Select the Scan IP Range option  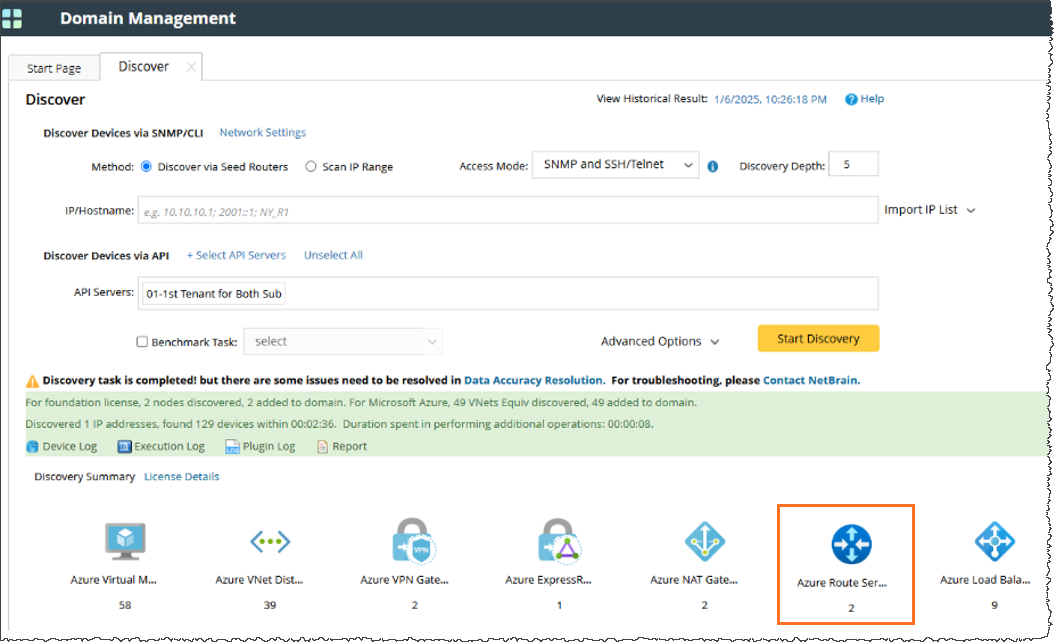(311, 167)
